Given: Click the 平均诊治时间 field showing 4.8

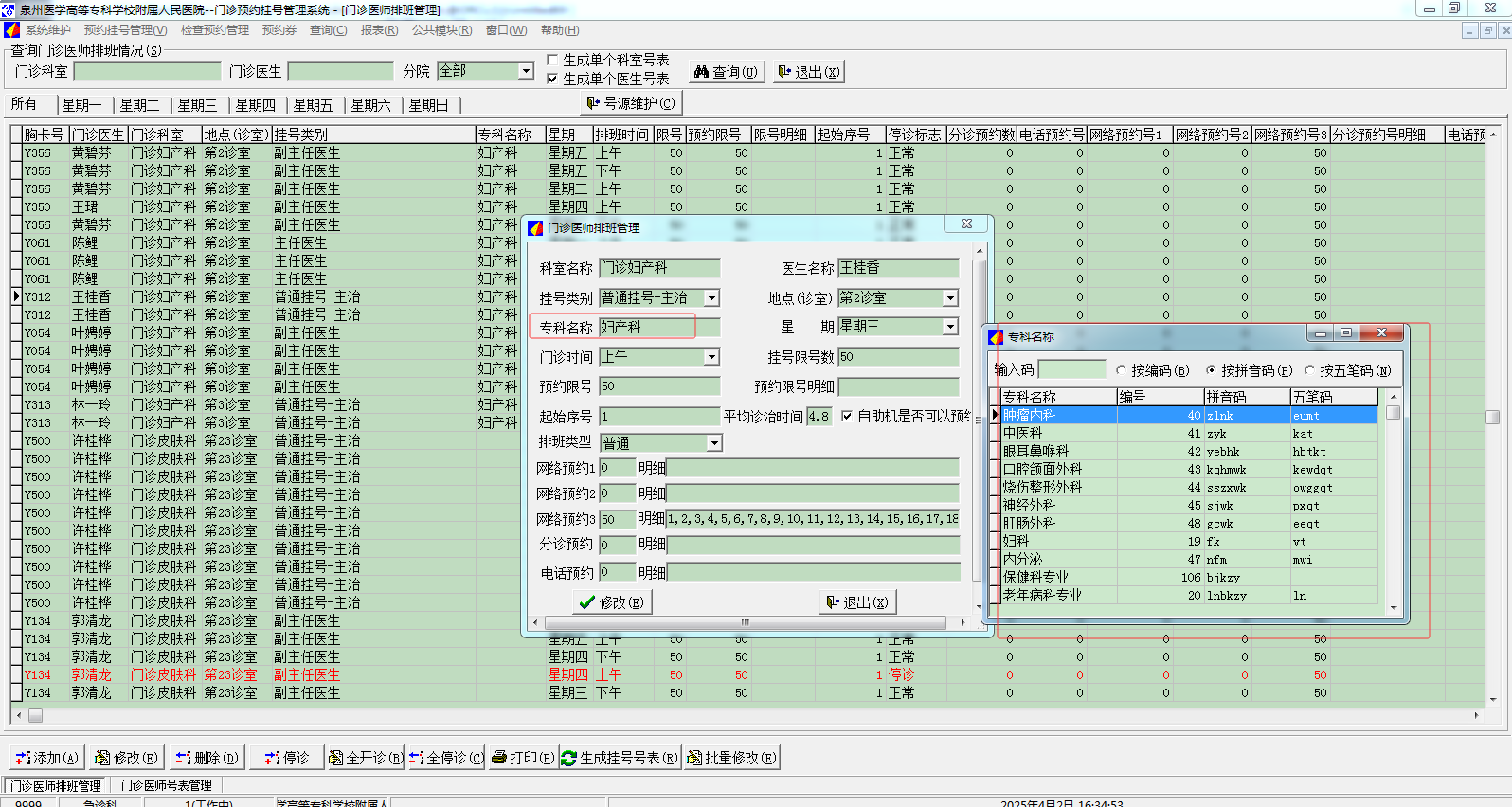Looking at the screenshot, I should coord(819,416).
